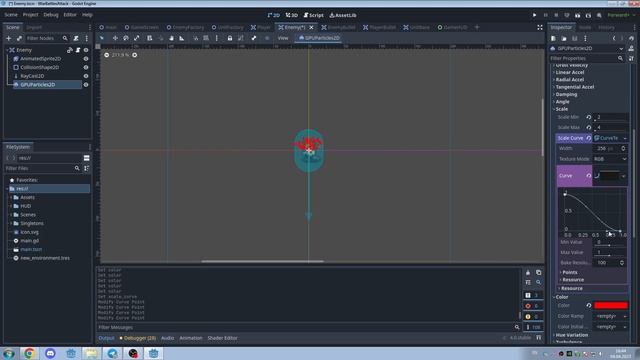Open the Color Ramp empty dropdown
This screenshot has width=640, height=360.
(611, 316)
